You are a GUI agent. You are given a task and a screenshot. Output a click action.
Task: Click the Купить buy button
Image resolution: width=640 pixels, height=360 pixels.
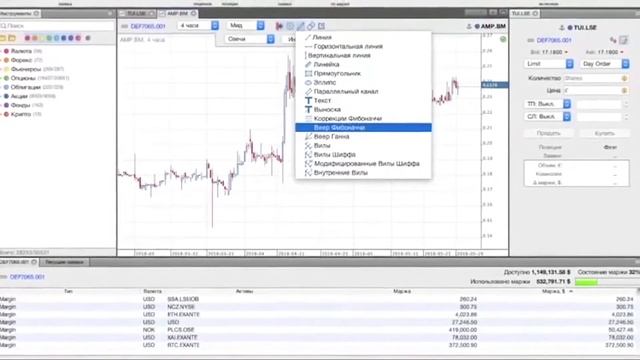click(604, 133)
